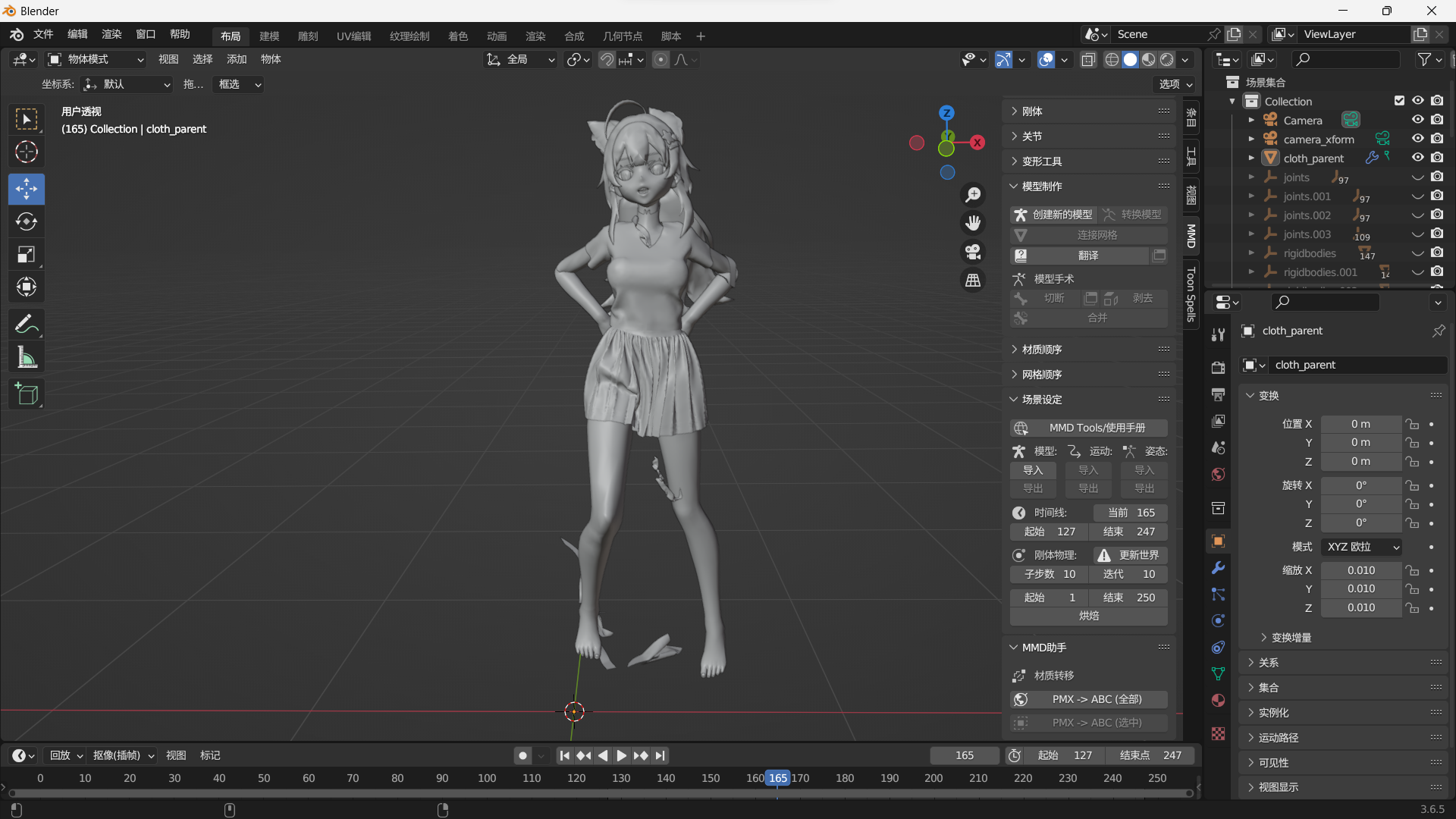Select the Add Cube tool
This screenshot has height=819, width=1456.
pyautogui.click(x=27, y=394)
